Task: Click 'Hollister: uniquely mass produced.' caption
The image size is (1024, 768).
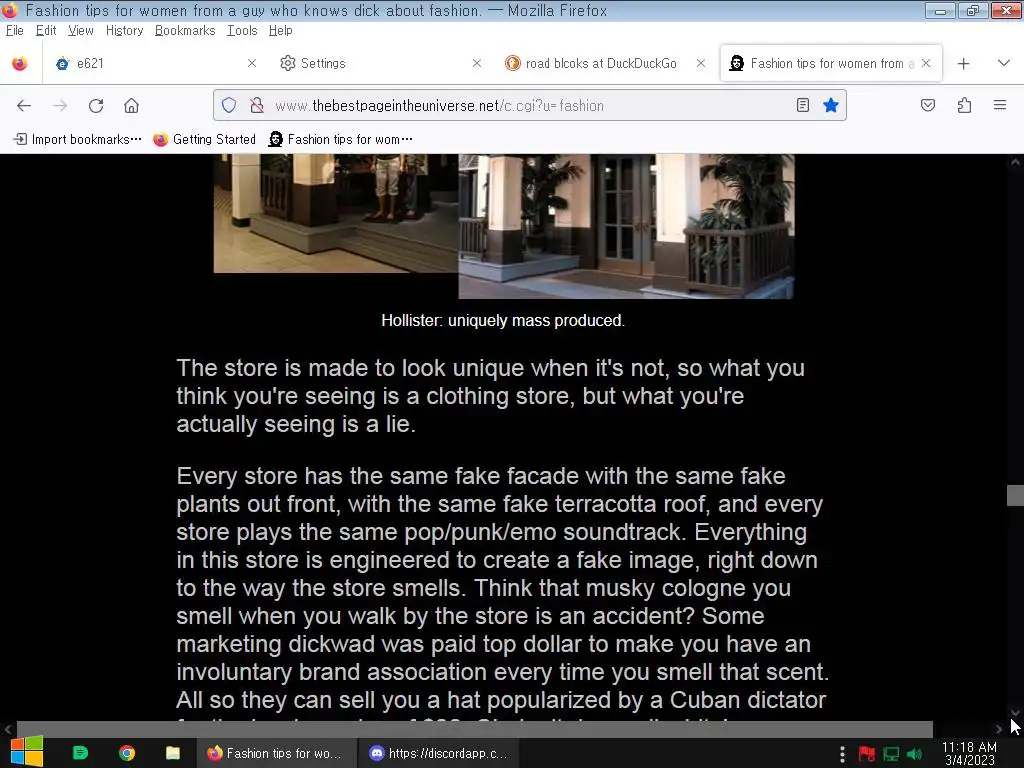Action: tap(503, 321)
